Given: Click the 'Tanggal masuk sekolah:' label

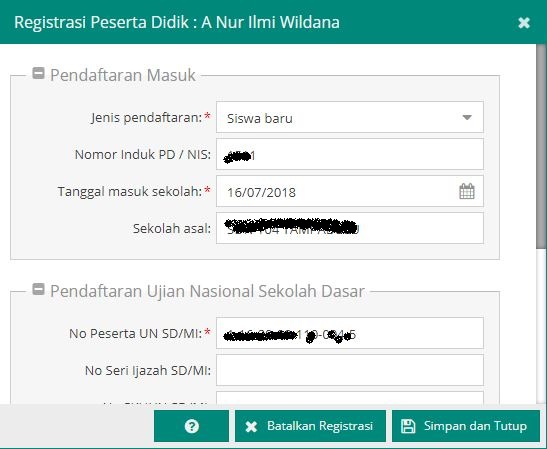Looking at the screenshot, I should tap(130, 192).
